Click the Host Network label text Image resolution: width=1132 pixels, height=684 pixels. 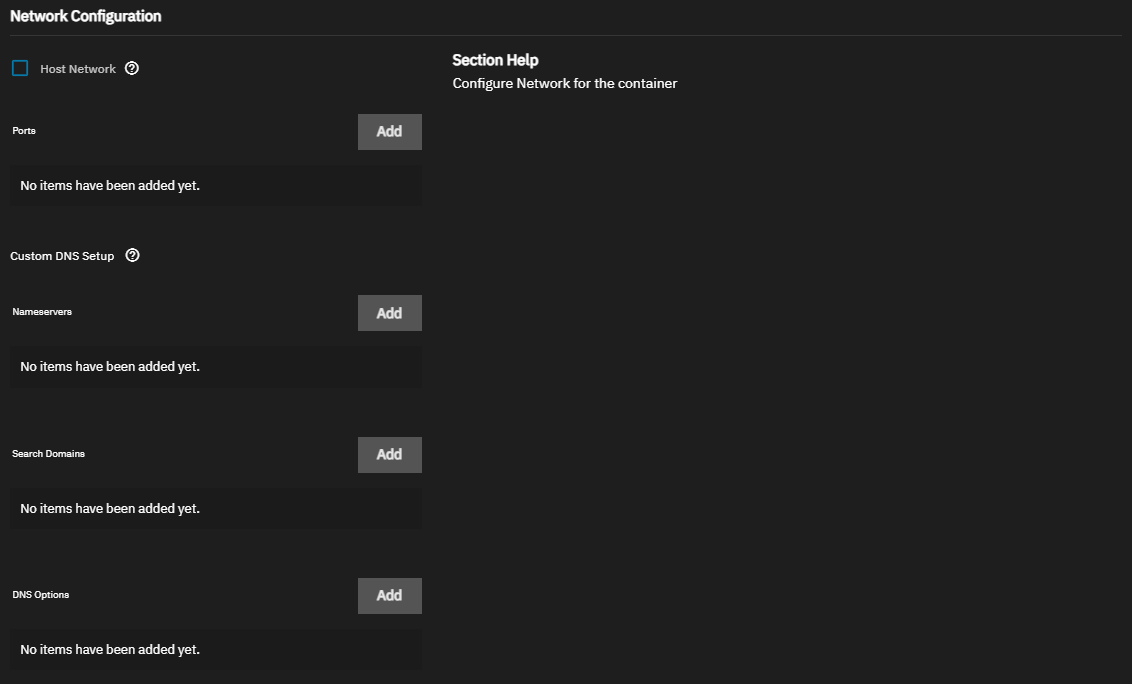78,69
